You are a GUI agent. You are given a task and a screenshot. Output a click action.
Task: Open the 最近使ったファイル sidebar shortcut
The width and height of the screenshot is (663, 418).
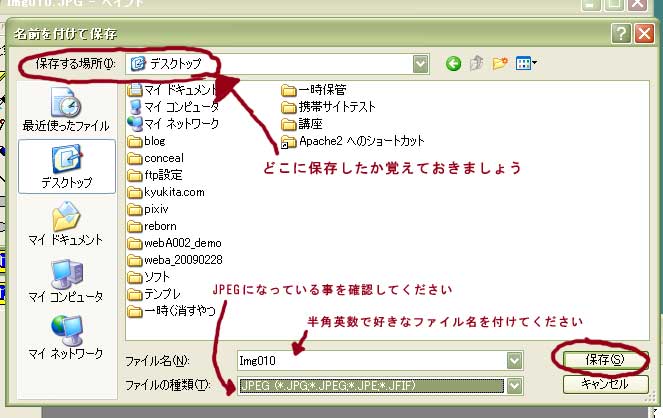[x=66, y=110]
